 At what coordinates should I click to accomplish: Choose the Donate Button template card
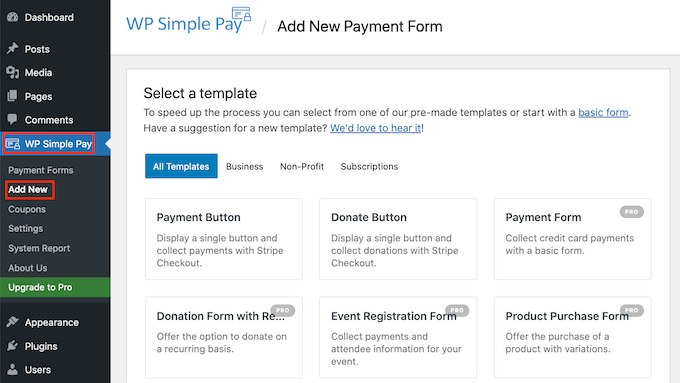pos(398,239)
